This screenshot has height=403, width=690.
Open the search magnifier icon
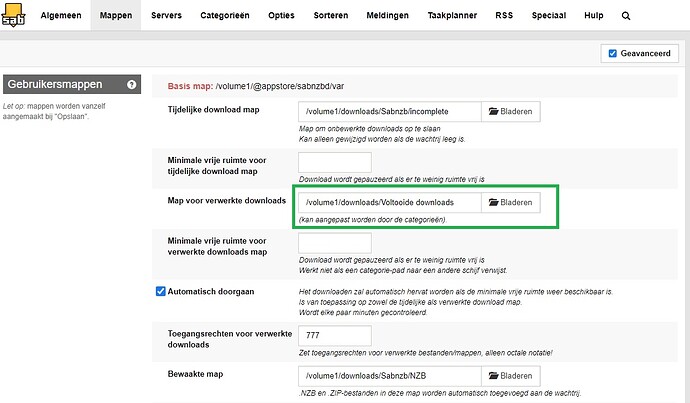click(626, 16)
